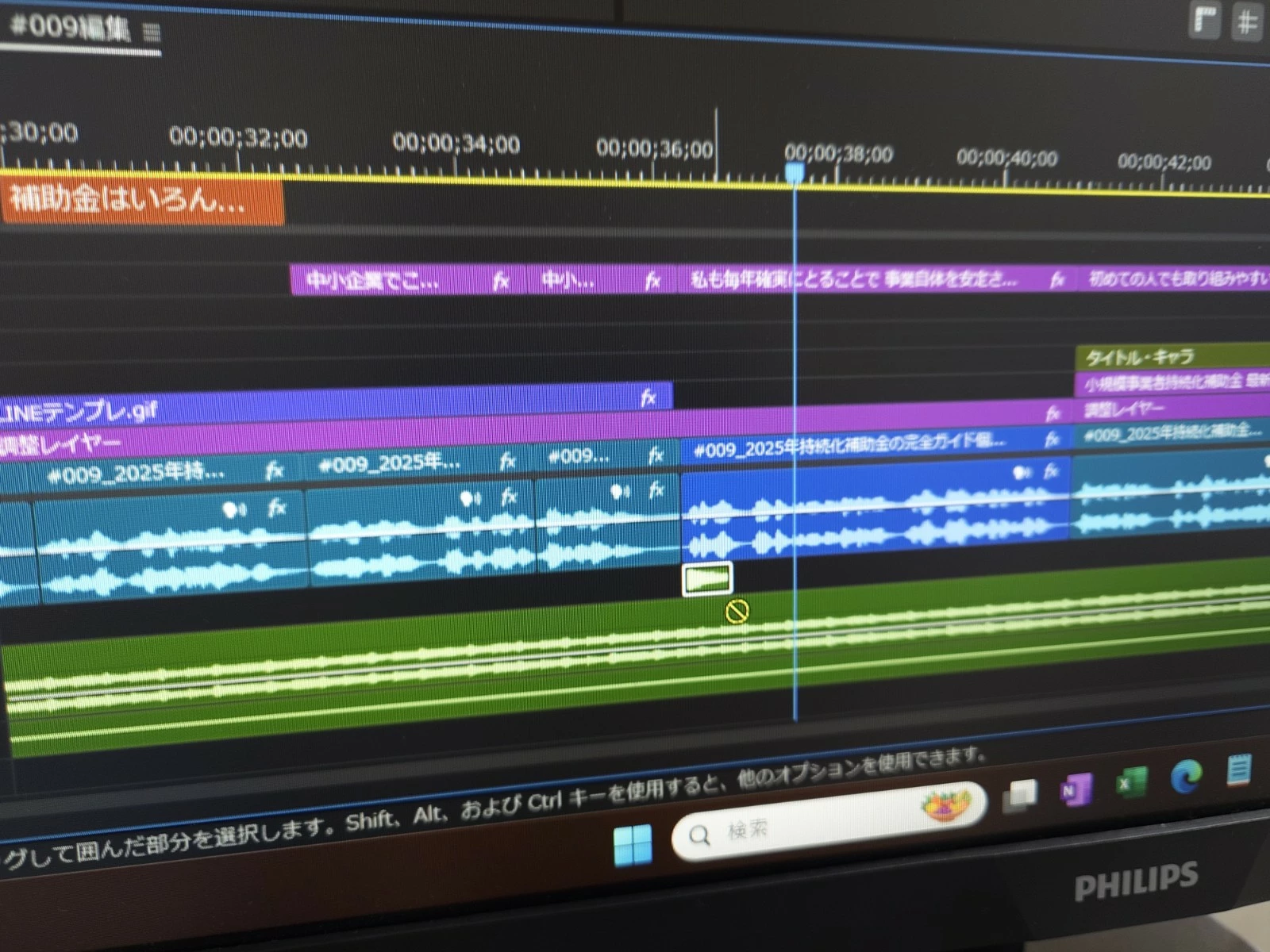The height and width of the screenshot is (952, 1270).
Task: Click fx badge on audio below #009_2025年… clip
Action: click(510, 497)
